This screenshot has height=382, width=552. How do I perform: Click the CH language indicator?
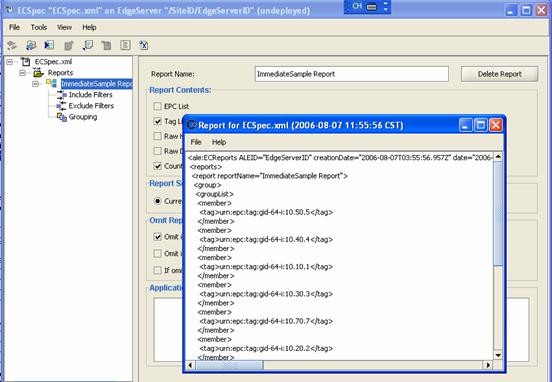click(357, 6)
